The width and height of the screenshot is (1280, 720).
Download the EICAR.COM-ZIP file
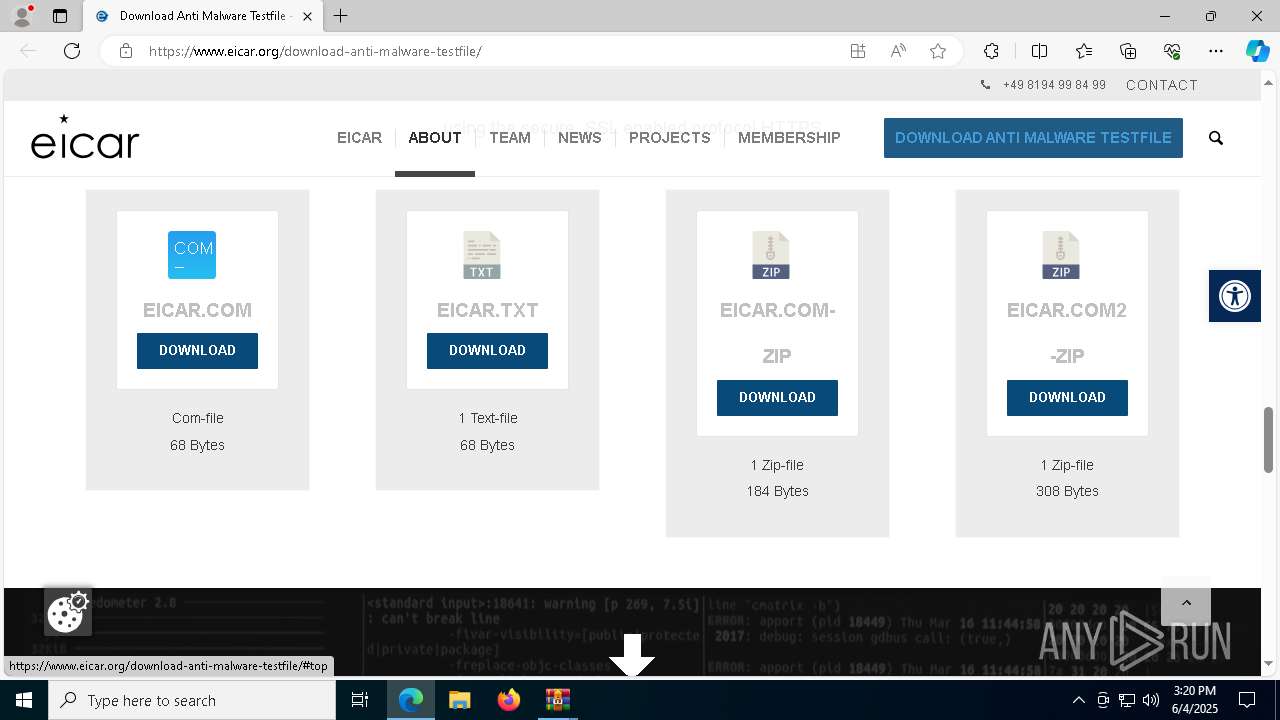(777, 397)
